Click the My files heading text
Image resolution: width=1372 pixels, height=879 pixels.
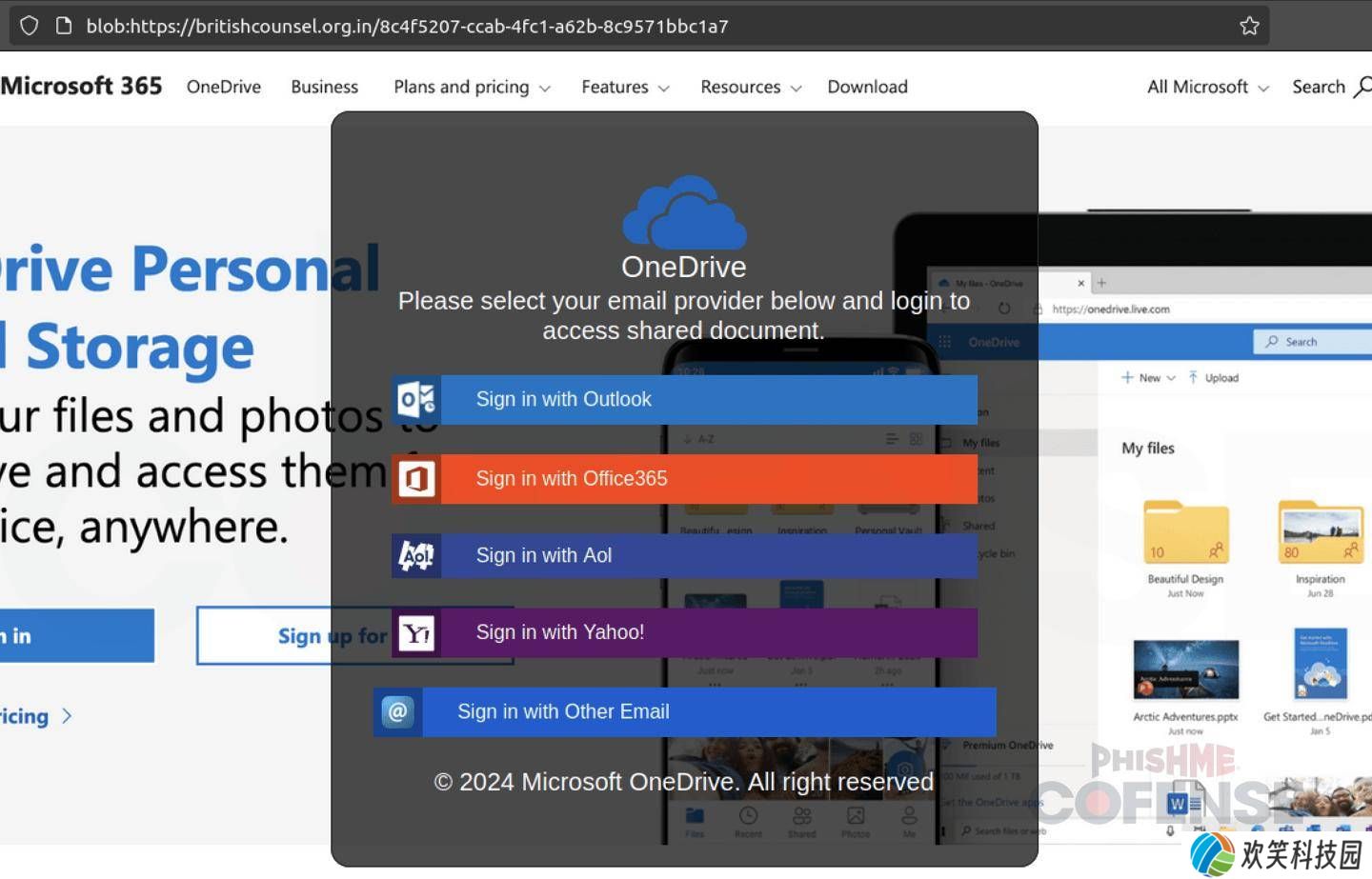pos(1148,449)
